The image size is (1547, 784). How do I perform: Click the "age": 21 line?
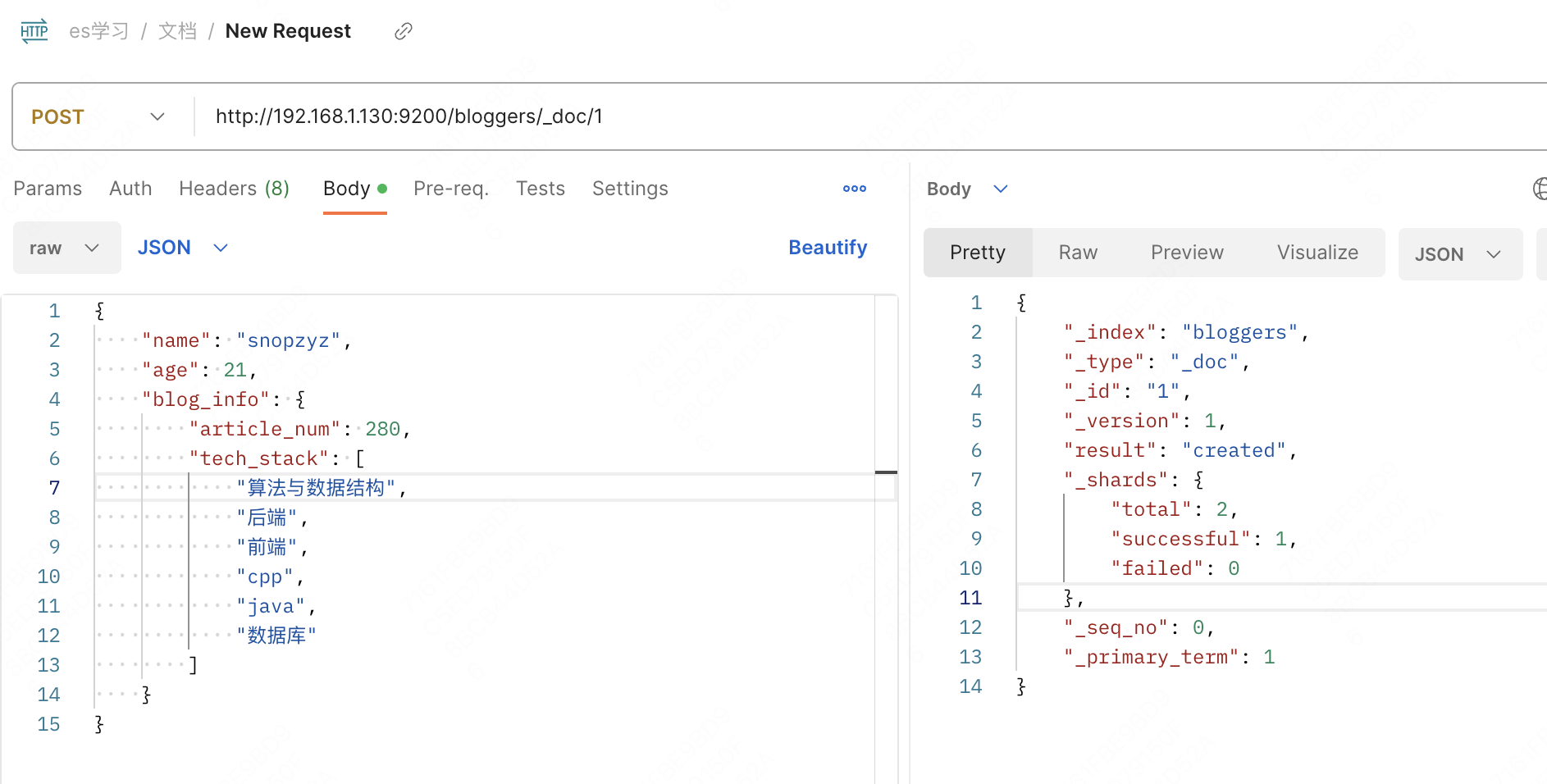coord(199,370)
